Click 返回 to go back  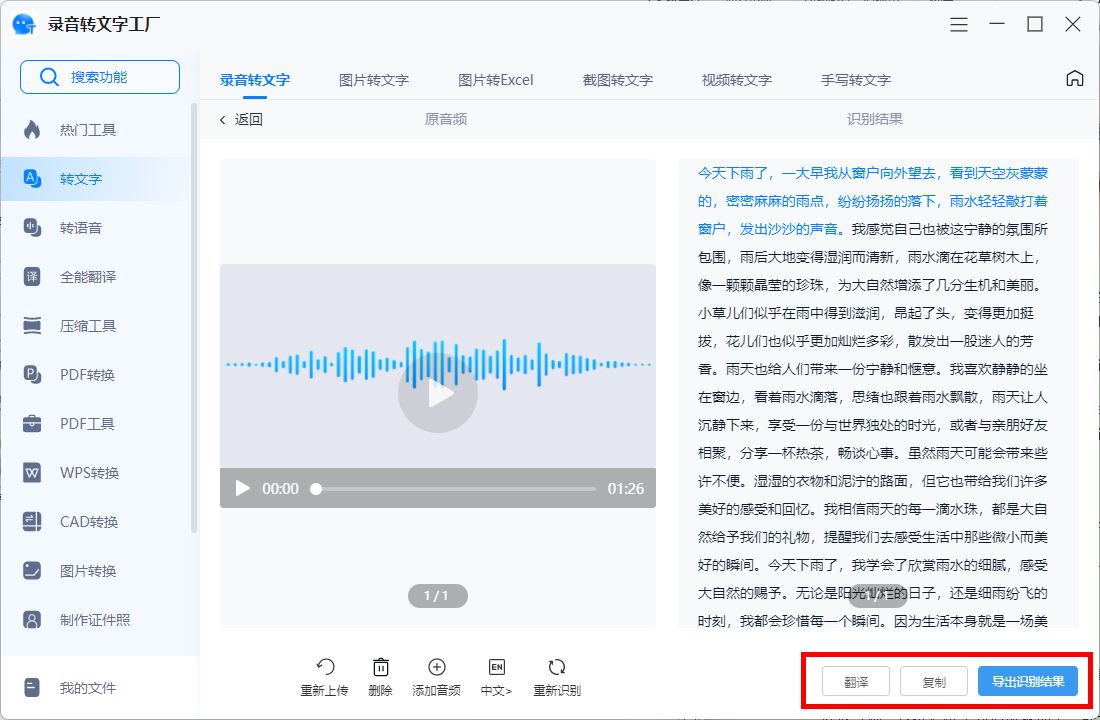pos(241,119)
